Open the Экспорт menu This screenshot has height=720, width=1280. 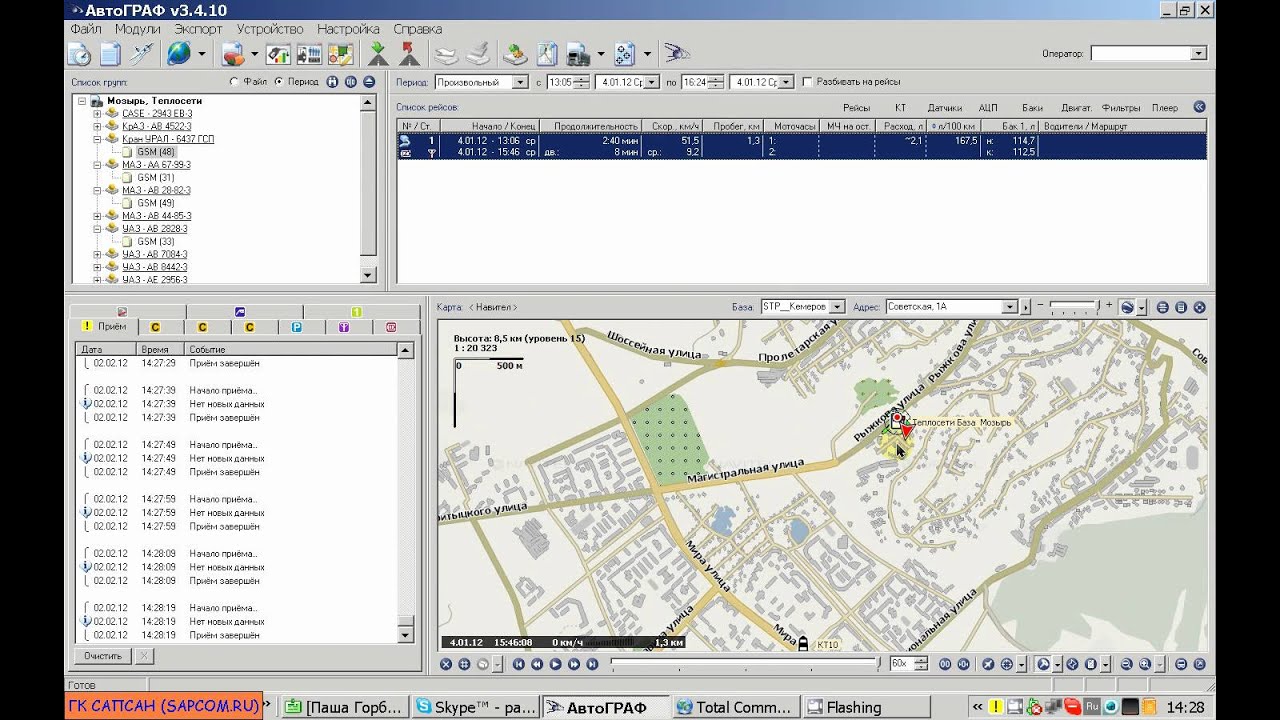(198, 29)
